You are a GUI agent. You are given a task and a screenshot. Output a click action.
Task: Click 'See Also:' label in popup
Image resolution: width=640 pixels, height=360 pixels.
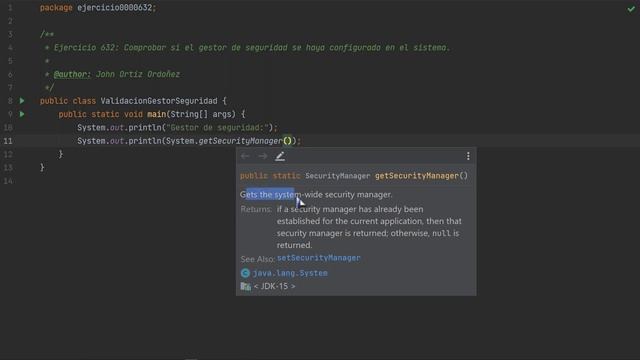[x=257, y=259]
